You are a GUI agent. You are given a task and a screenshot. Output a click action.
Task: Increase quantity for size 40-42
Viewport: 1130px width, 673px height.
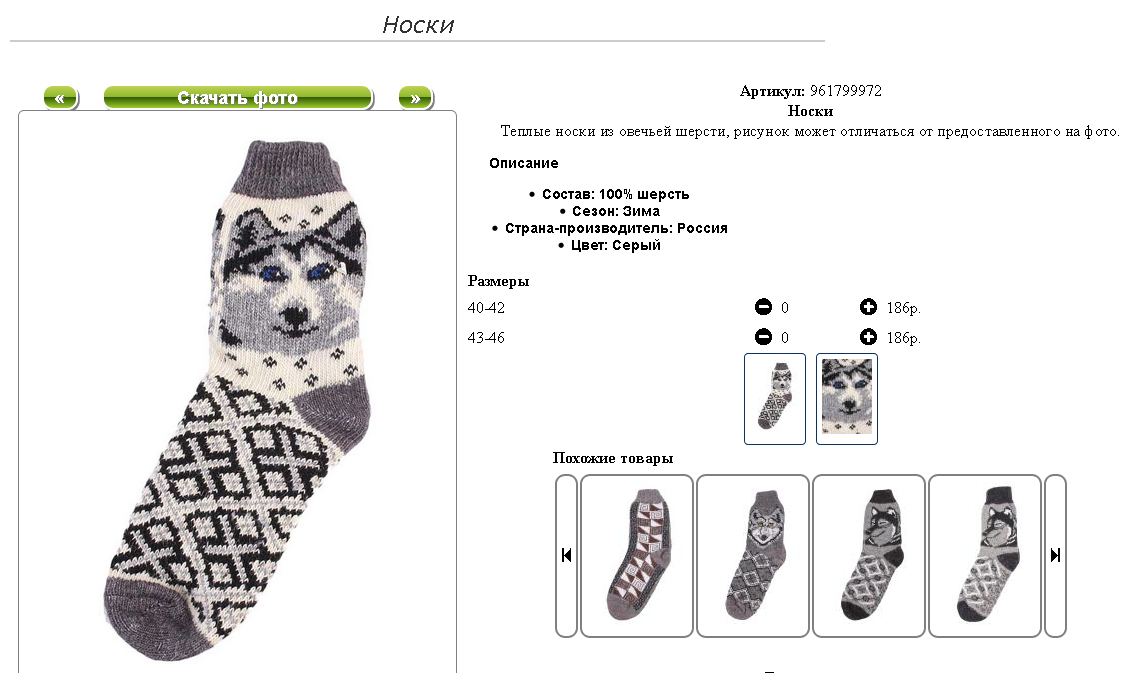click(x=868, y=307)
